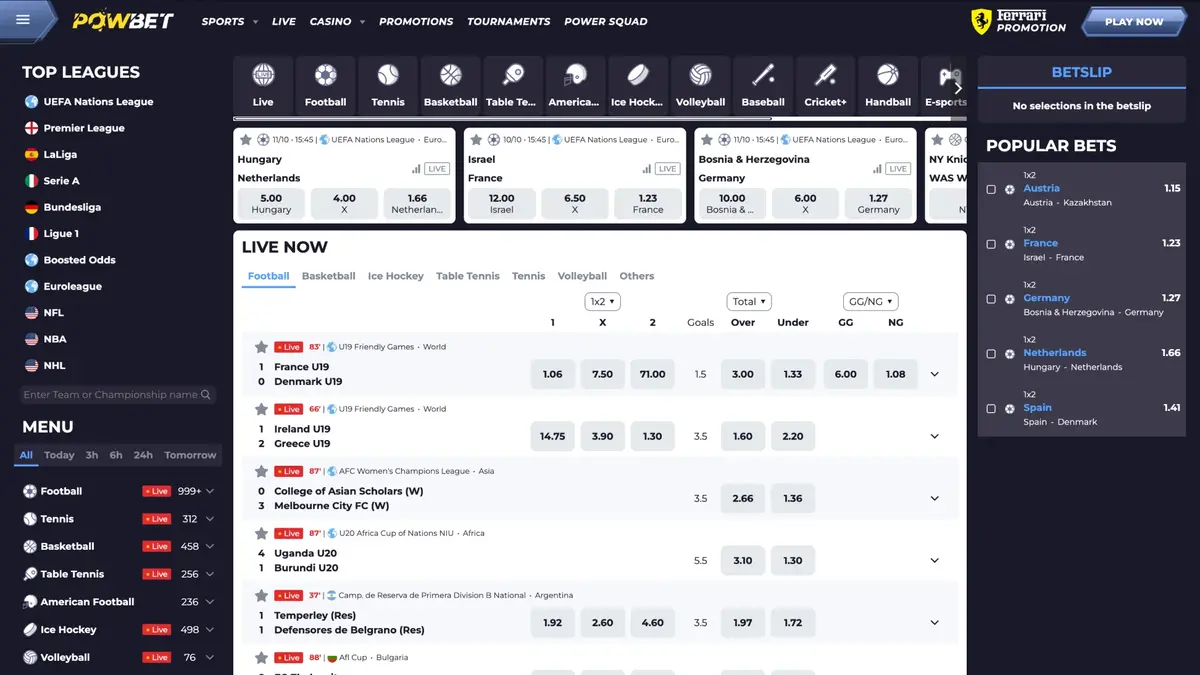Tick the Germany popular bet checkbox
This screenshot has width=1200, height=675.
991,299
